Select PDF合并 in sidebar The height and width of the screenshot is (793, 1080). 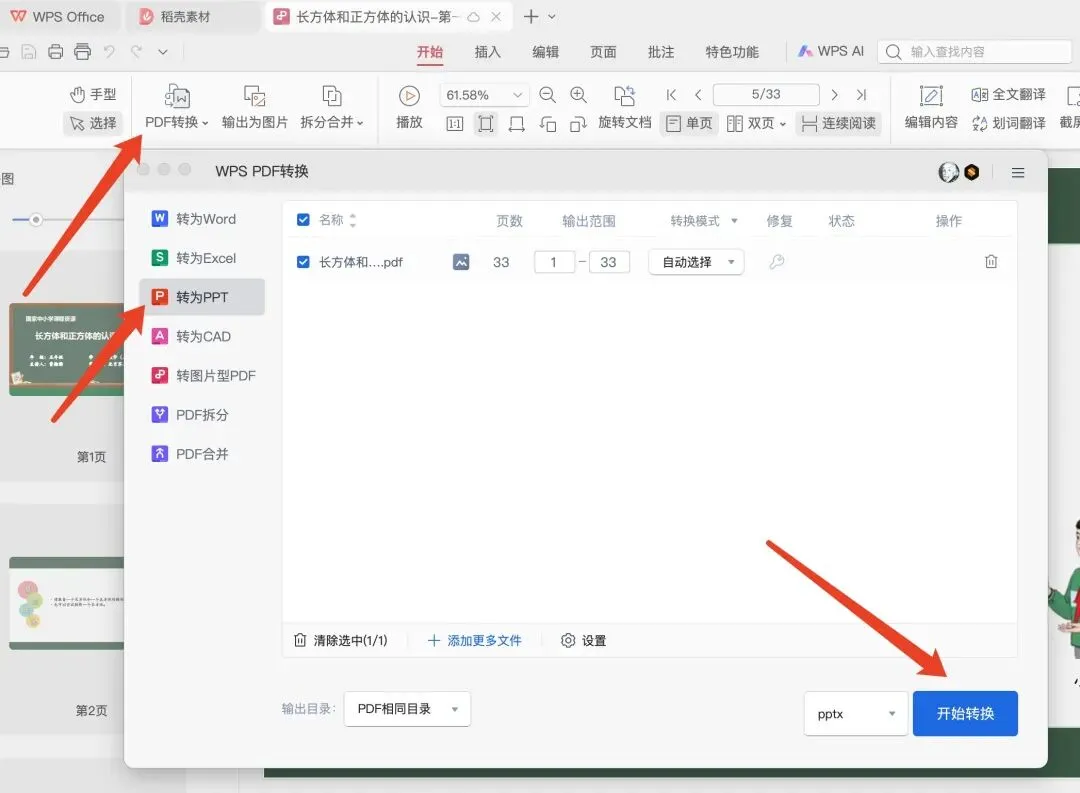click(202, 454)
